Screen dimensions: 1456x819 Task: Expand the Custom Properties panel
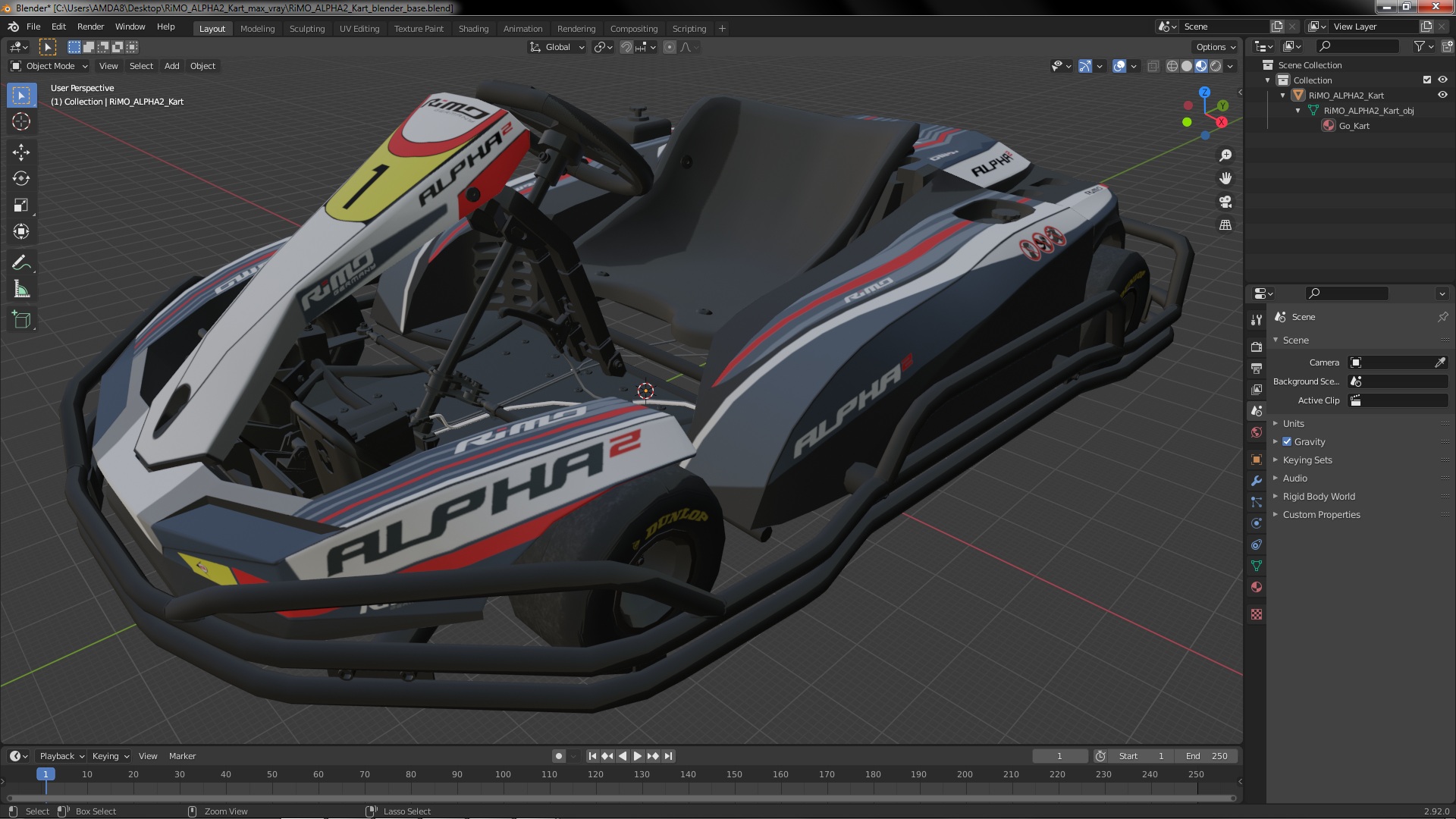(x=1321, y=514)
